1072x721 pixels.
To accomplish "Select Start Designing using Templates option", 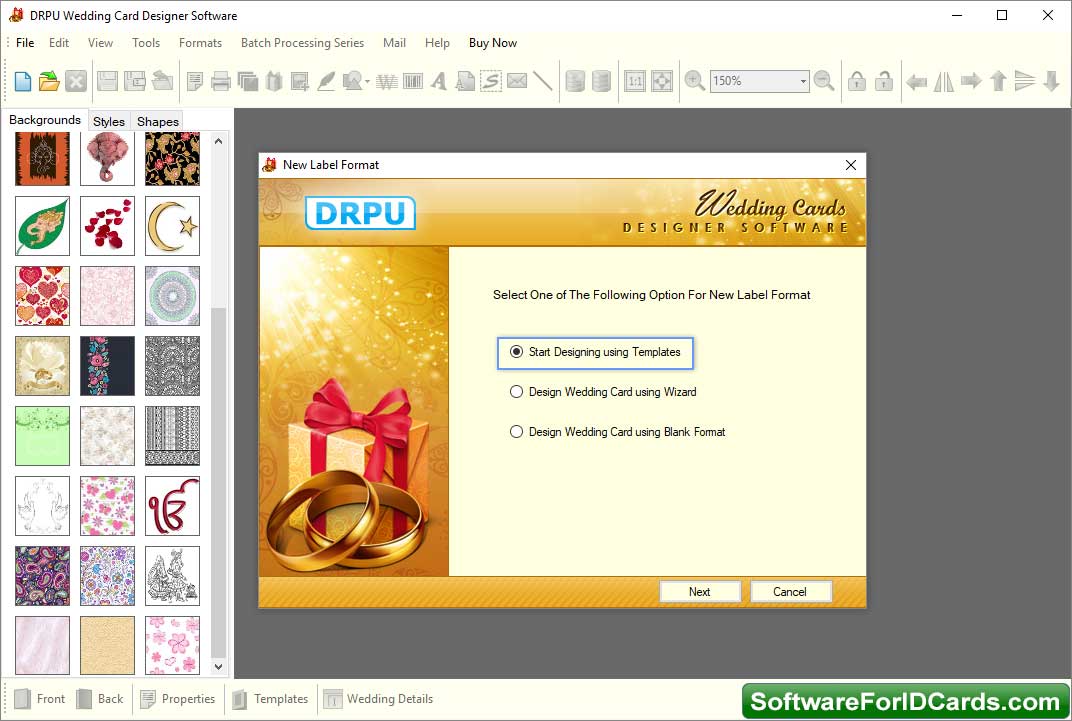I will pyautogui.click(x=516, y=353).
